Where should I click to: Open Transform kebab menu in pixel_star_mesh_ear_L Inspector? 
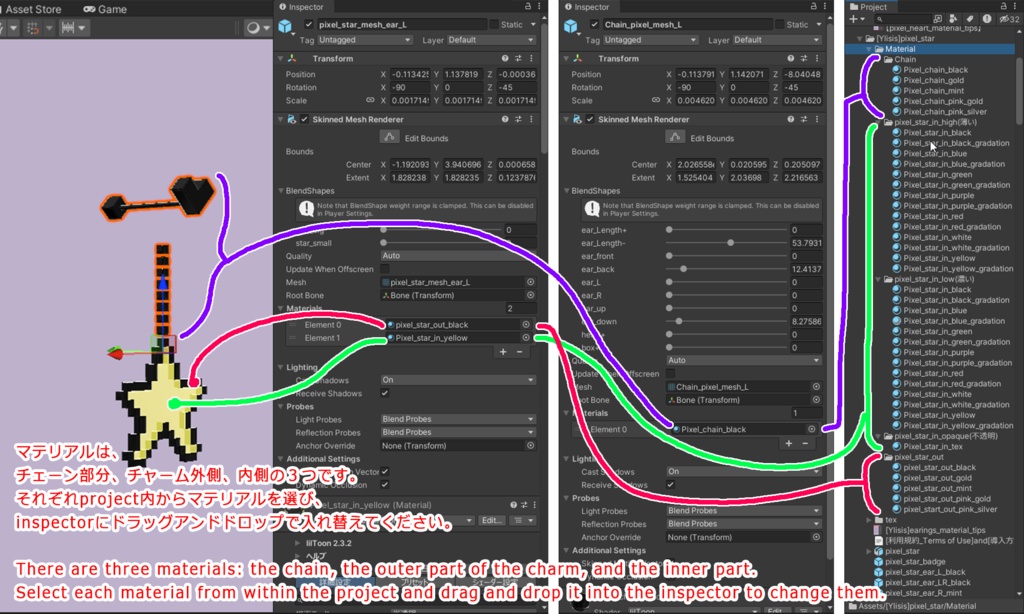pyautogui.click(x=531, y=58)
